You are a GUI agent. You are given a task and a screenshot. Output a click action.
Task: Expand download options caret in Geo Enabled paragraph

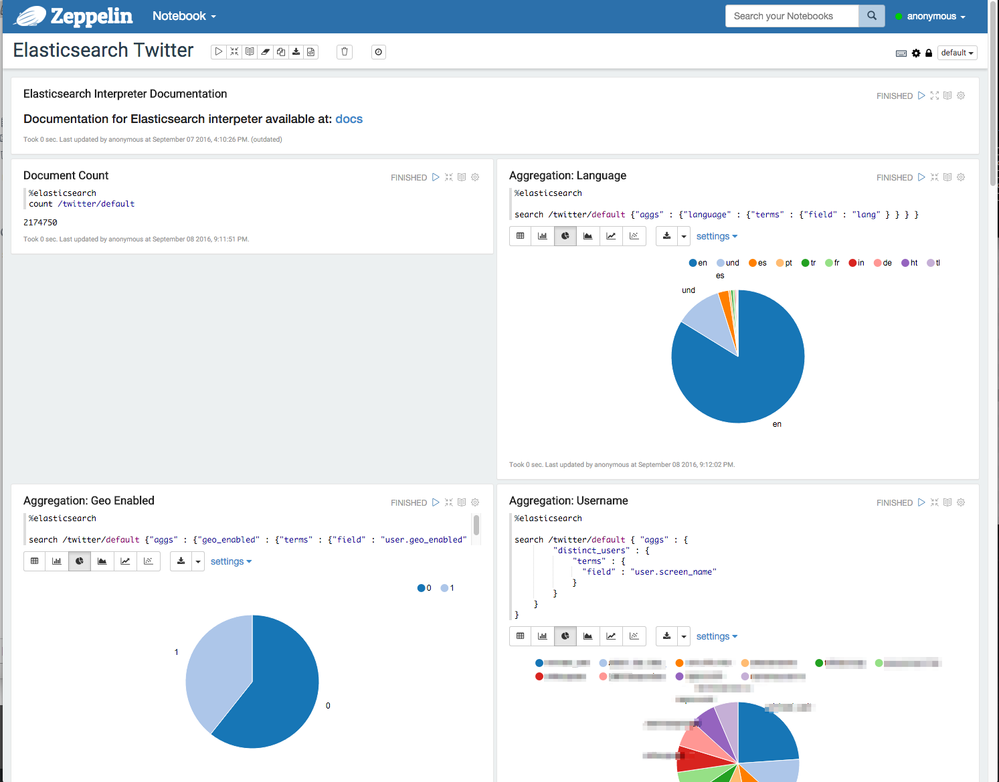[x=198, y=561]
